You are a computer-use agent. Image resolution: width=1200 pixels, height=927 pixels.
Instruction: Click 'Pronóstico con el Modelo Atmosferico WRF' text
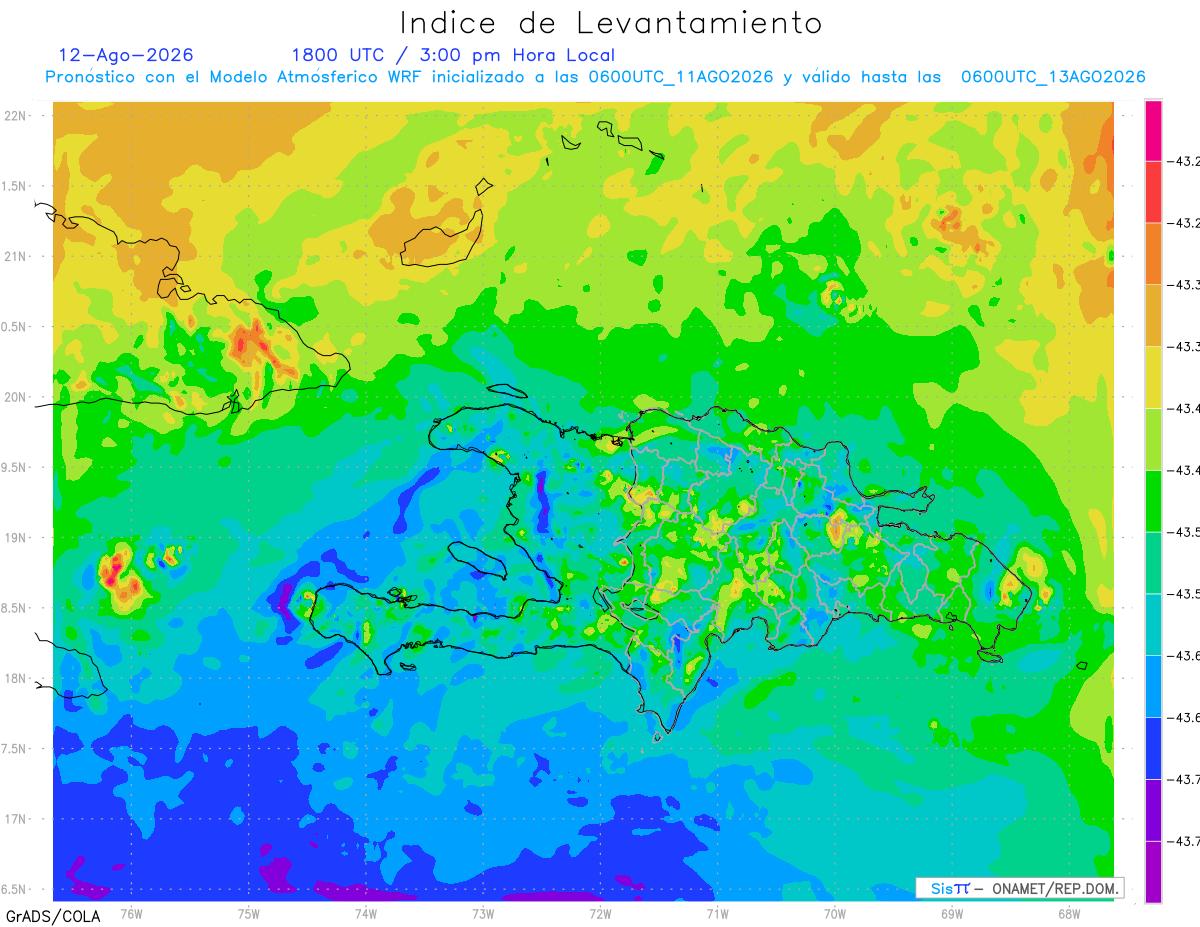coord(235,77)
